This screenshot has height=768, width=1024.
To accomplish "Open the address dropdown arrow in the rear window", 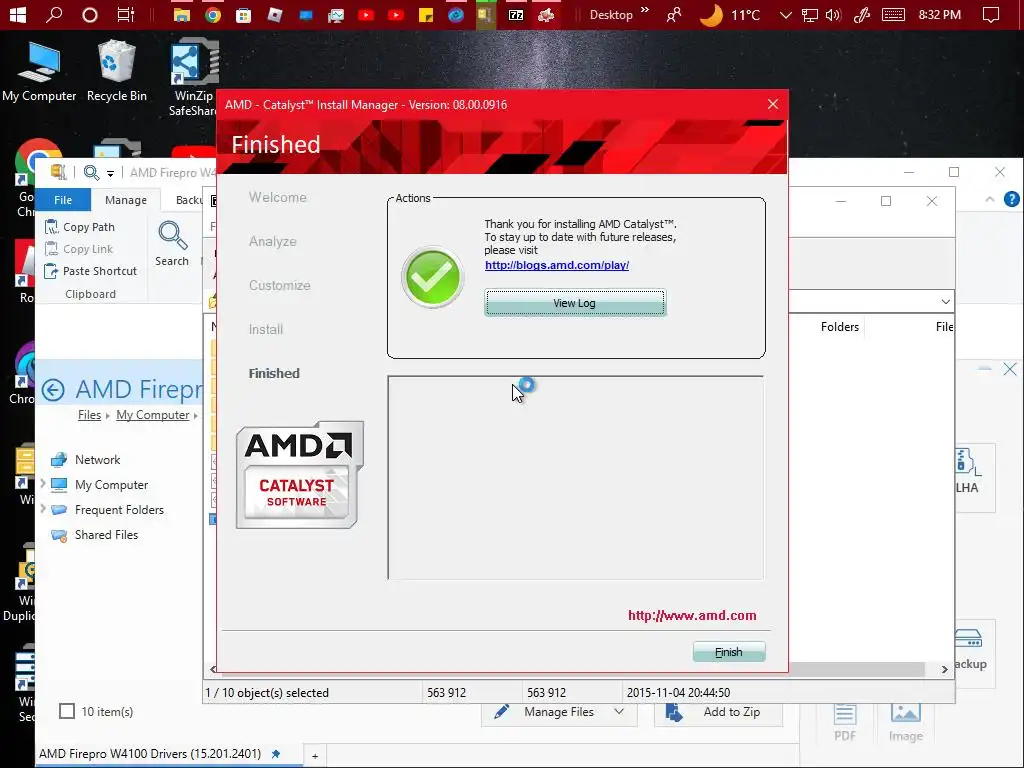I will (x=945, y=302).
